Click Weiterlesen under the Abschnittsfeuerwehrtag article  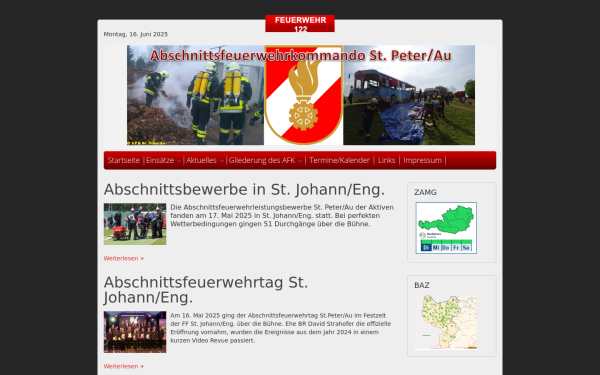tap(124, 366)
